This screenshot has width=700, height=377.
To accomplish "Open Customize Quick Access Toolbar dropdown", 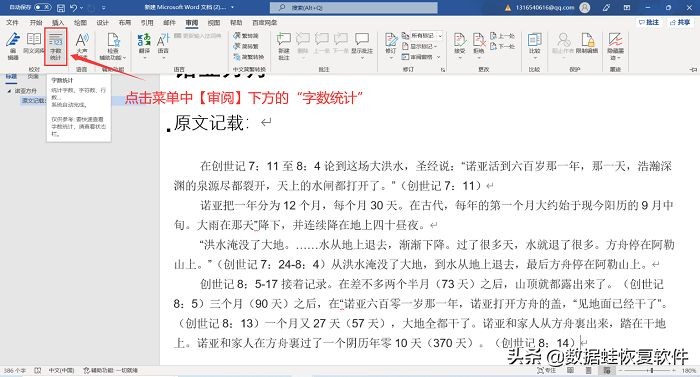I will pyautogui.click(x=104, y=8).
